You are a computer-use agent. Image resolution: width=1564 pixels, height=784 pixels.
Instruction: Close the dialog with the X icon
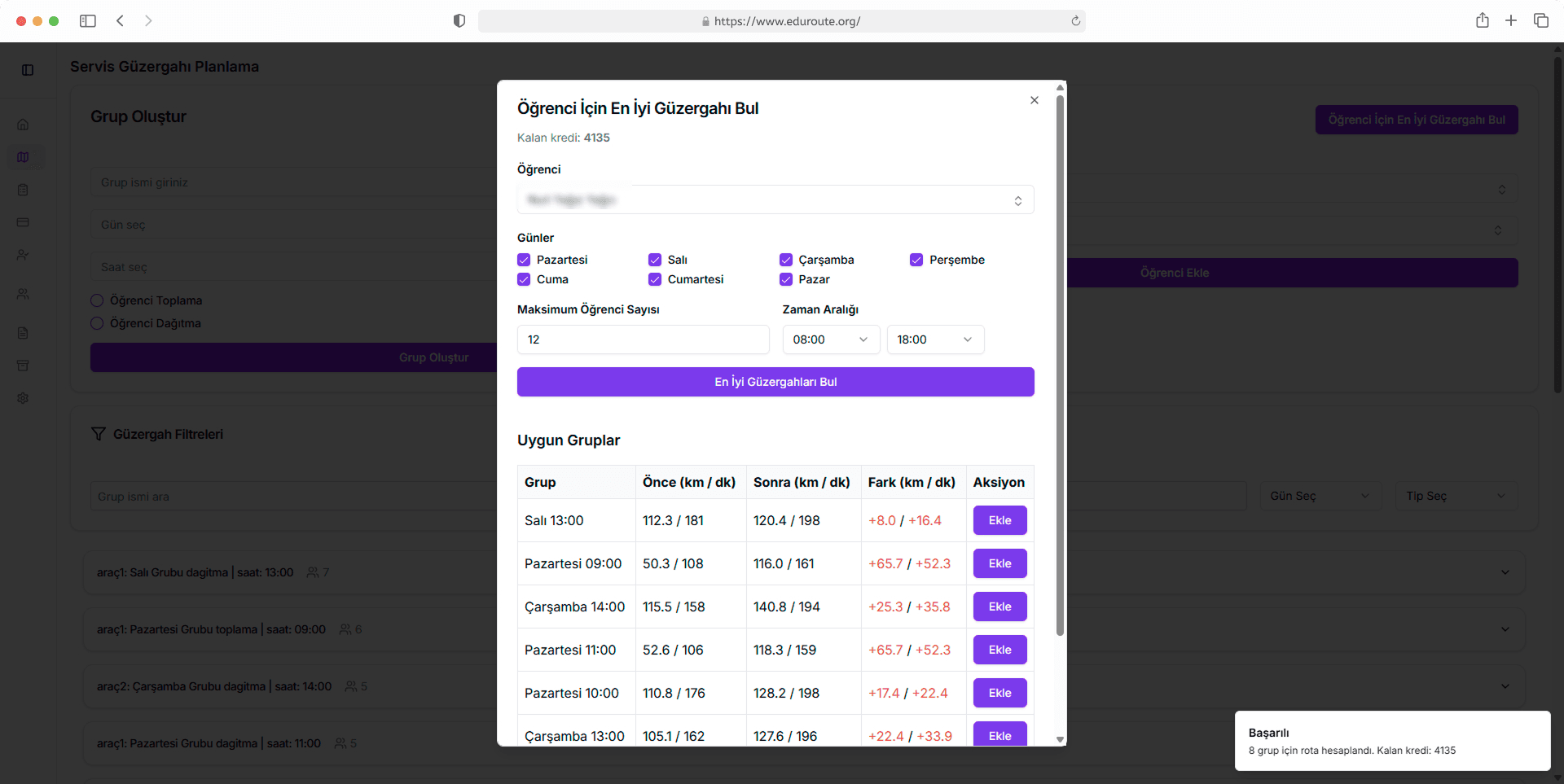[1035, 100]
